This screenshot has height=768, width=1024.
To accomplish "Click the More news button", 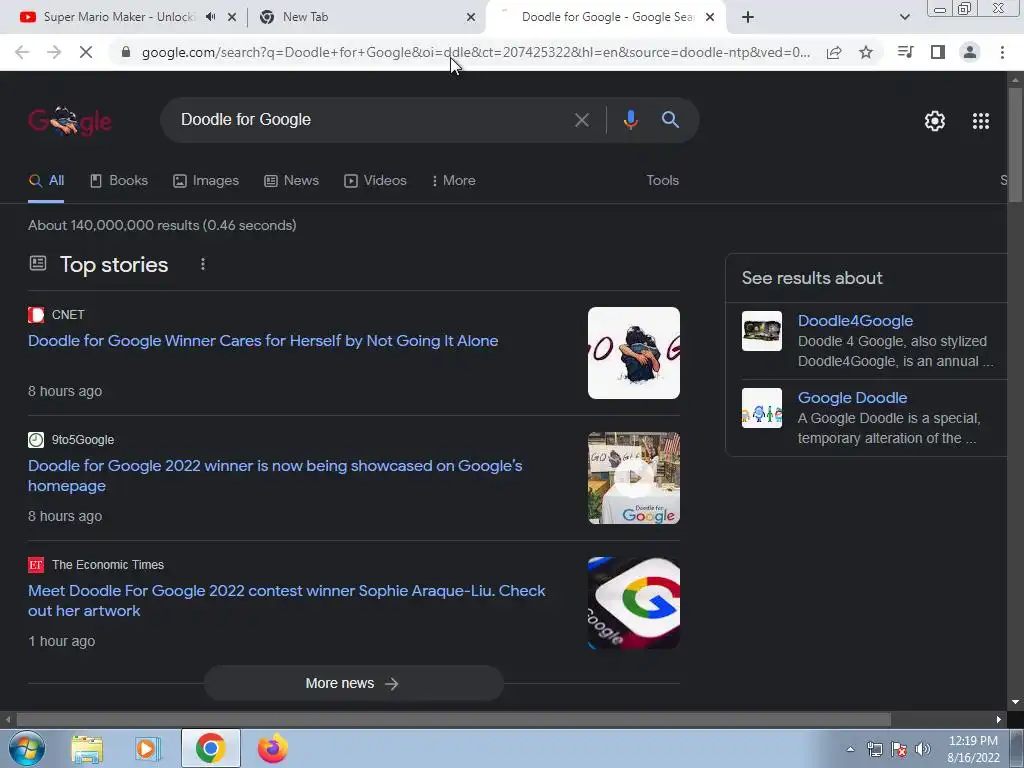I will 353,683.
